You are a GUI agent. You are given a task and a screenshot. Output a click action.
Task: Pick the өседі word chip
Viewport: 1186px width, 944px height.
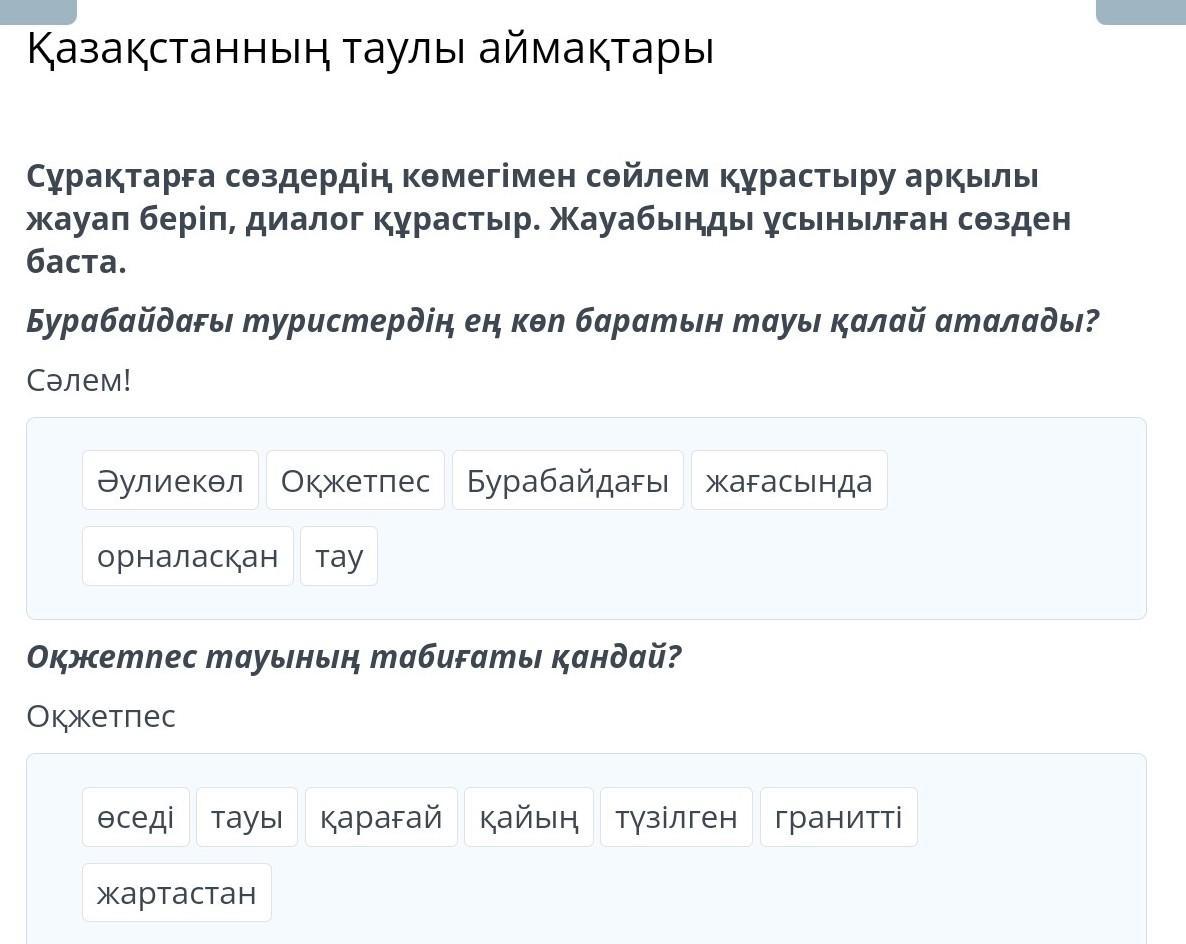[135, 817]
